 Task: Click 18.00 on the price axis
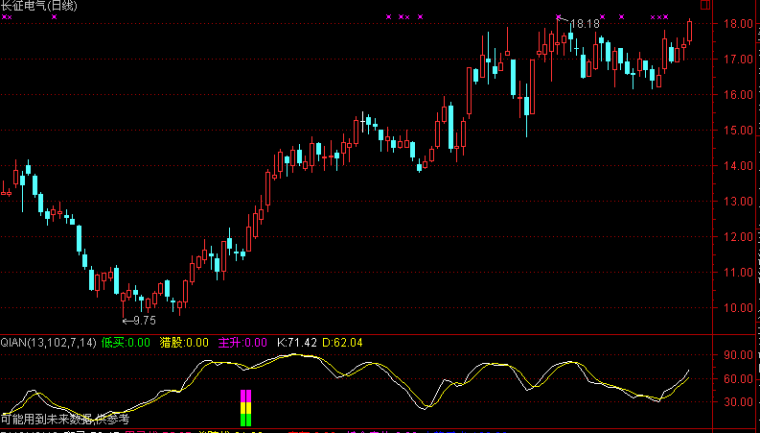[x=737, y=23]
